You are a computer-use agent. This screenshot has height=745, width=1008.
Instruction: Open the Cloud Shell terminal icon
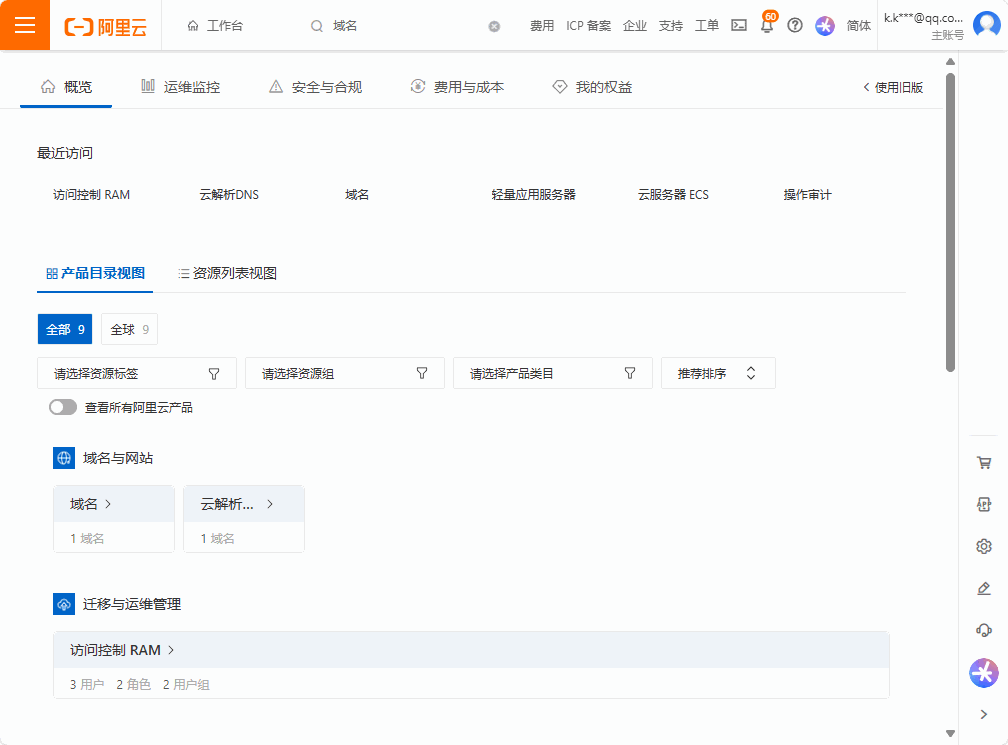739,25
